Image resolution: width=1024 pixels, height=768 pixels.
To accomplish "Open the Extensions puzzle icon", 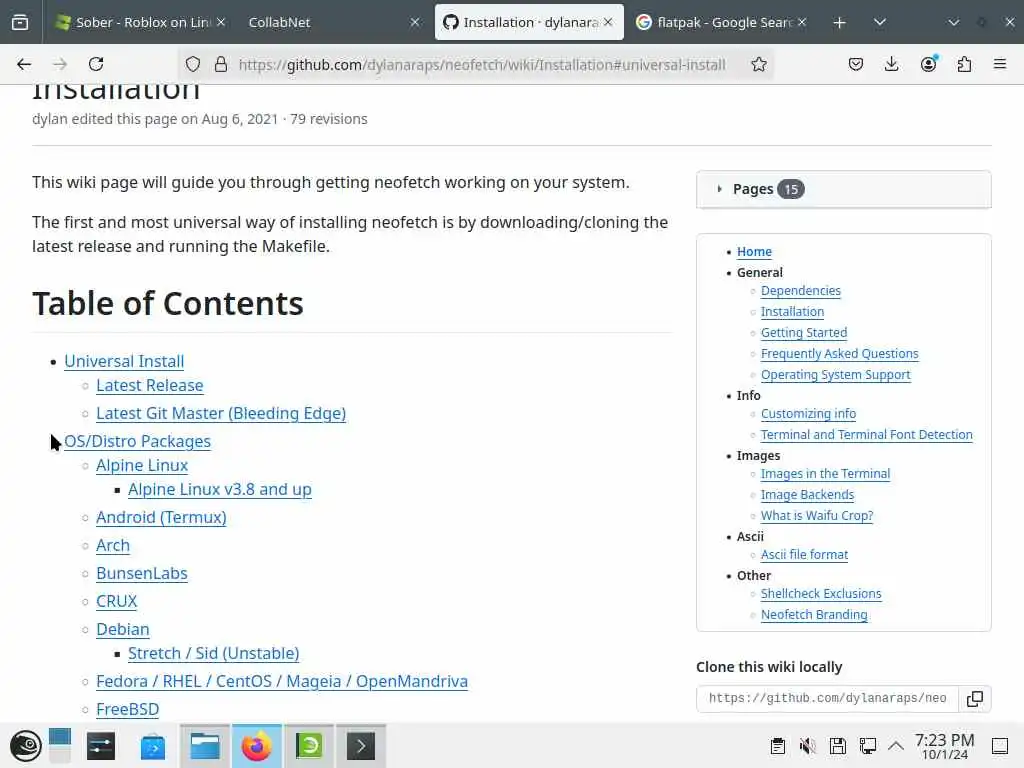I will pos(964,64).
